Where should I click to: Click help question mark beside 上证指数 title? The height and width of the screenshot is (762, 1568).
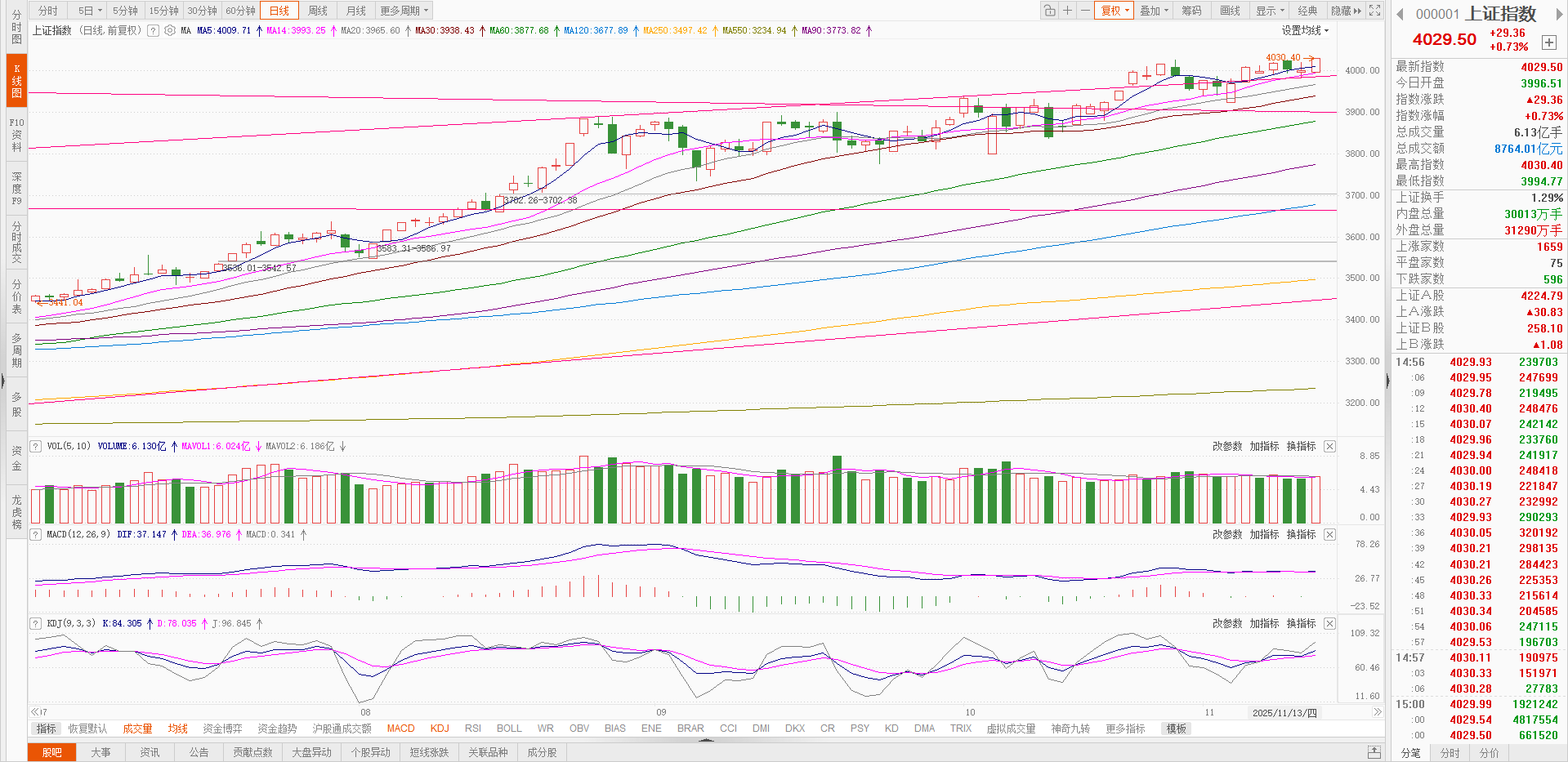coord(153,30)
